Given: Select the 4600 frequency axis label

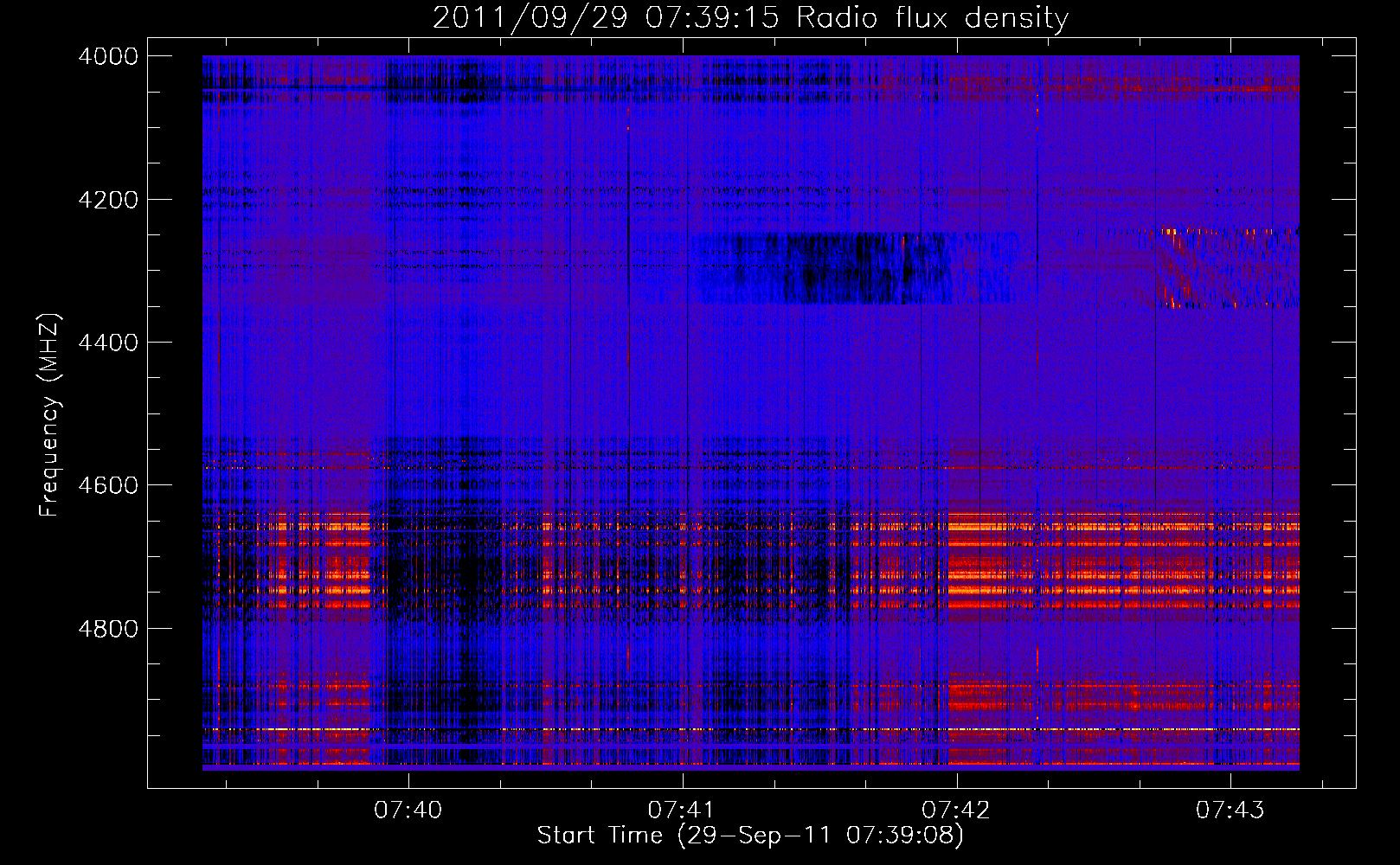Looking at the screenshot, I should coord(108,485).
